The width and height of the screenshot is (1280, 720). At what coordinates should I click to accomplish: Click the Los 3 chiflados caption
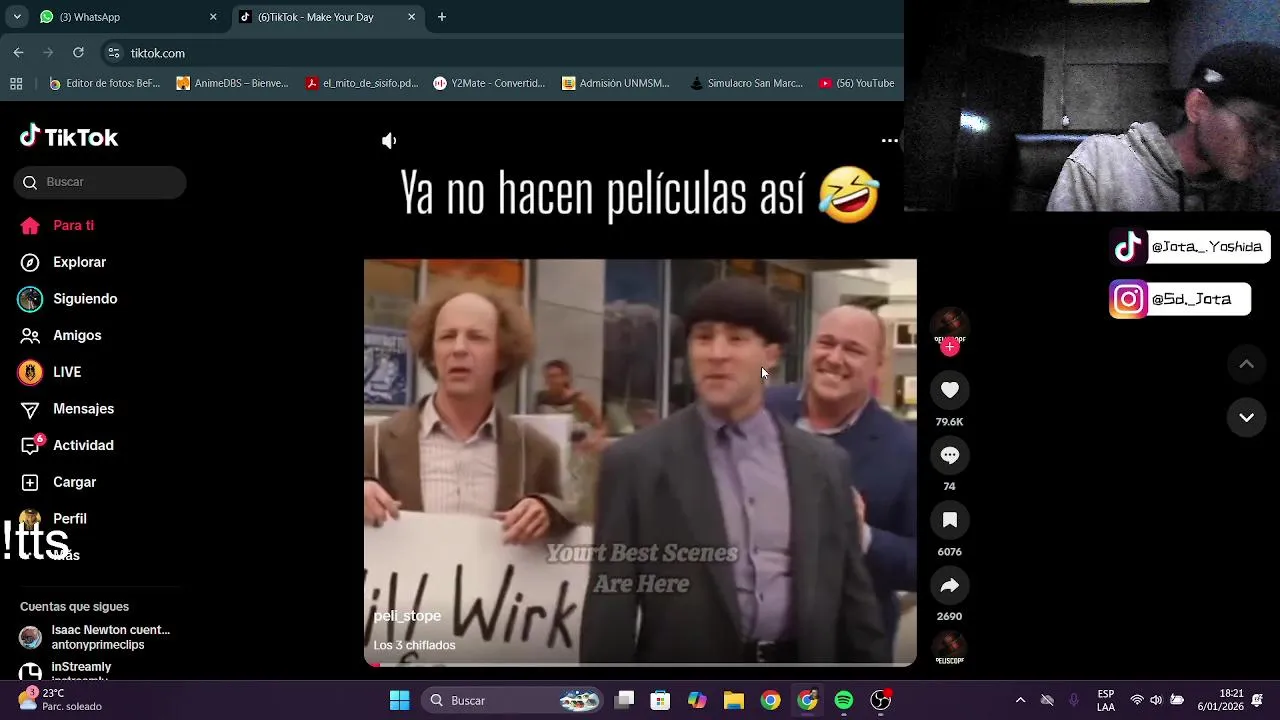(x=414, y=645)
